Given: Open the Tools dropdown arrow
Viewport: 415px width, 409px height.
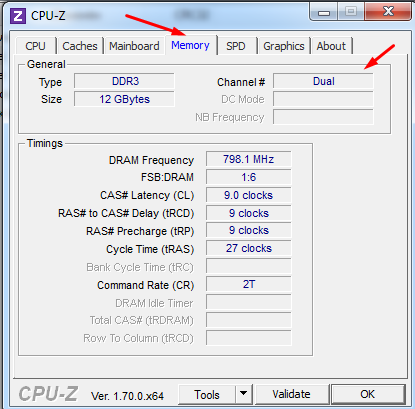Looking at the screenshot, I should 244,394.
